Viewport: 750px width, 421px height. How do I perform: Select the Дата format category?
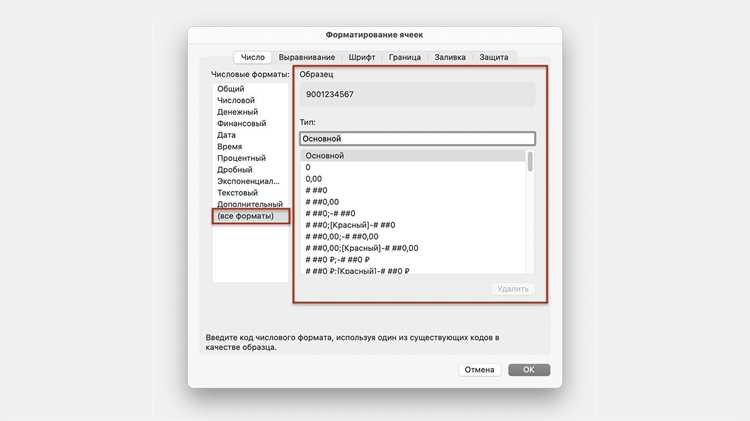(x=251, y=135)
